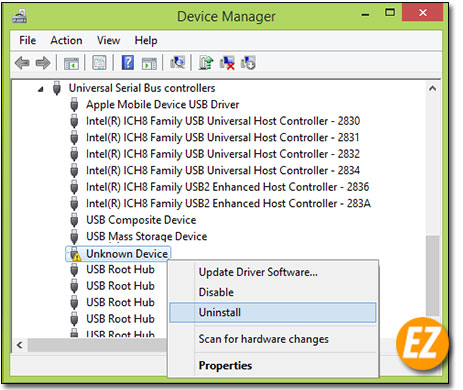Open the View menu
This screenshot has width=463, height=390.
click(108, 40)
